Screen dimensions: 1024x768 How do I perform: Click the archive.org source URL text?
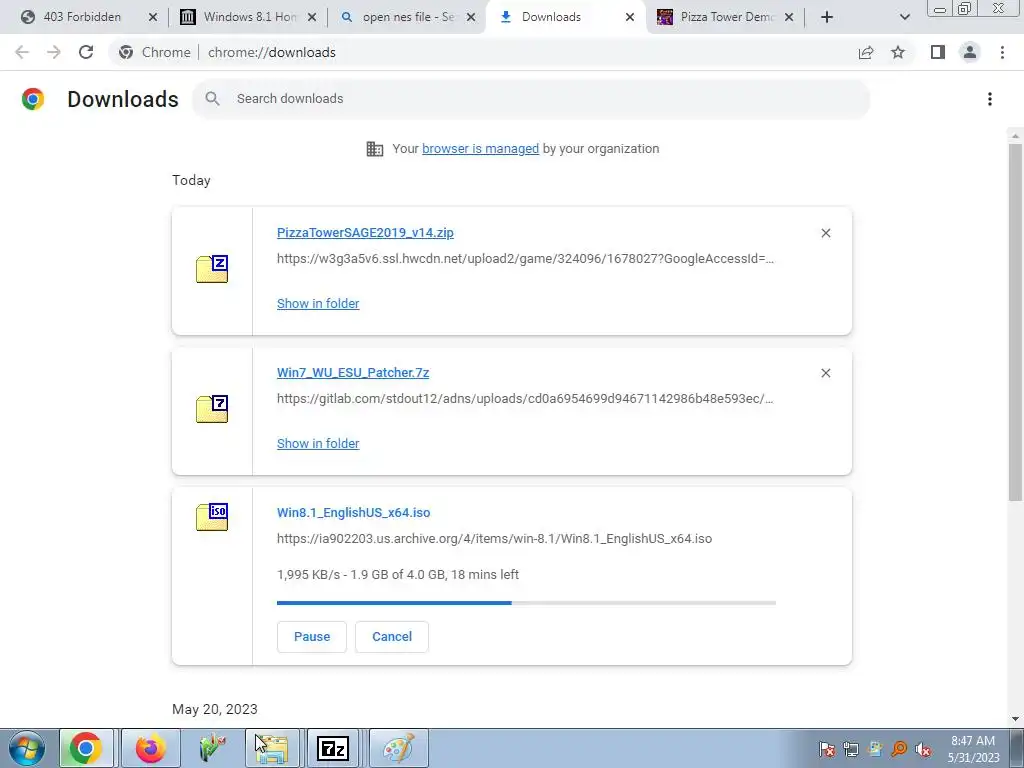[x=494, y=539]
